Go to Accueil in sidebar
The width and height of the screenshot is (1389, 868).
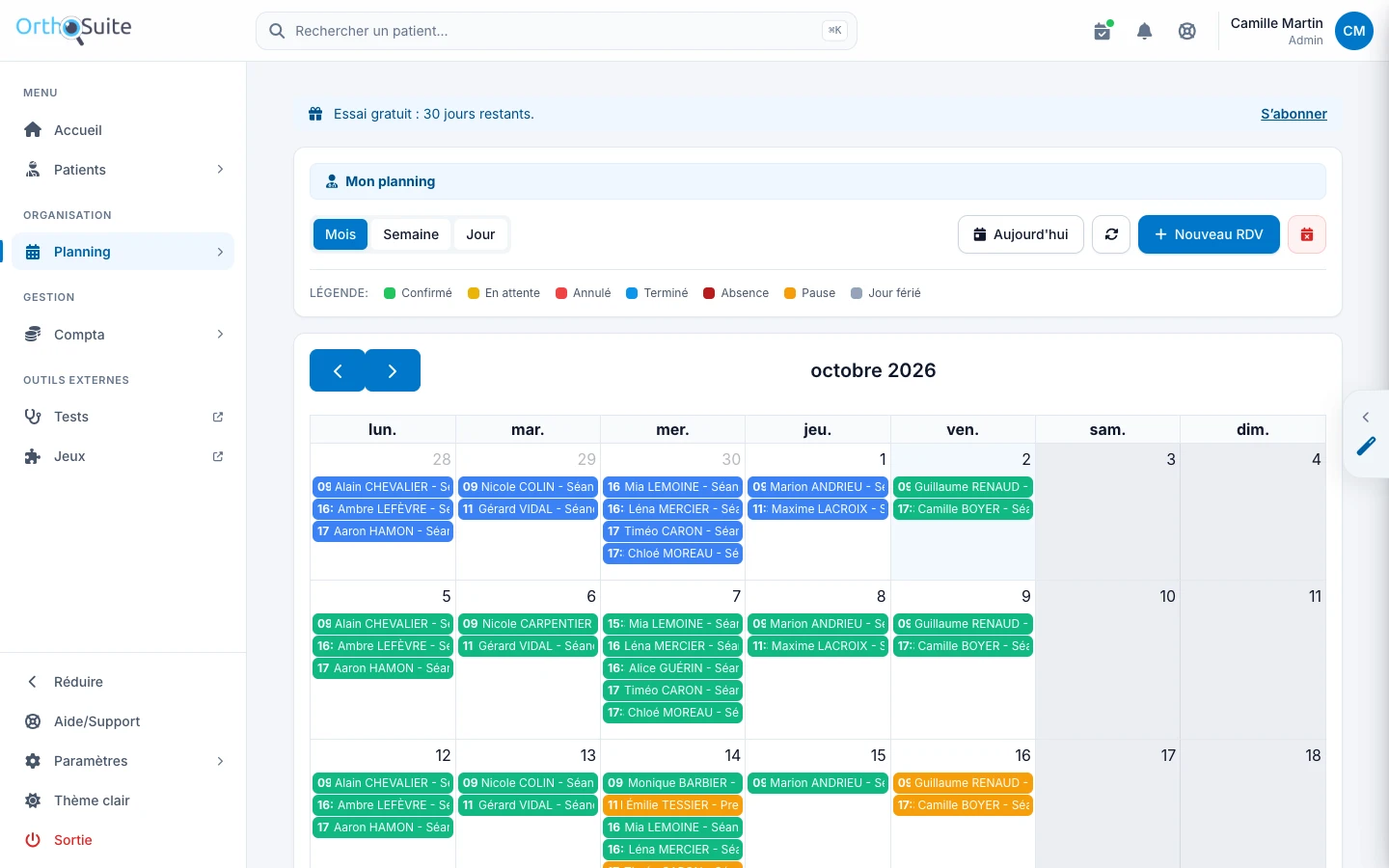point(123,130)
